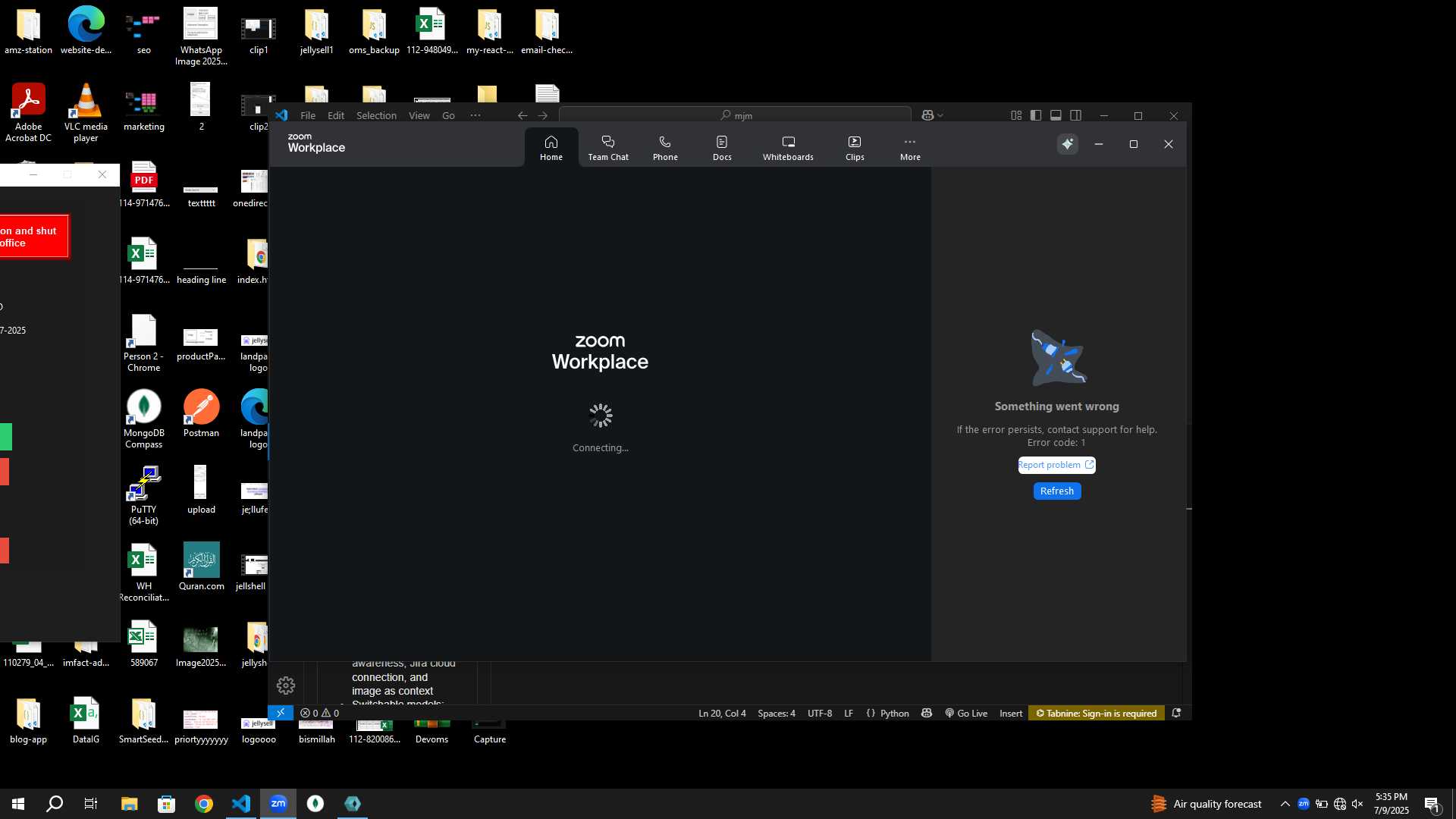Viewport: 1456px width, 819px height.
Task: Open the View menu in VS Code
Action: coord(419,115)
